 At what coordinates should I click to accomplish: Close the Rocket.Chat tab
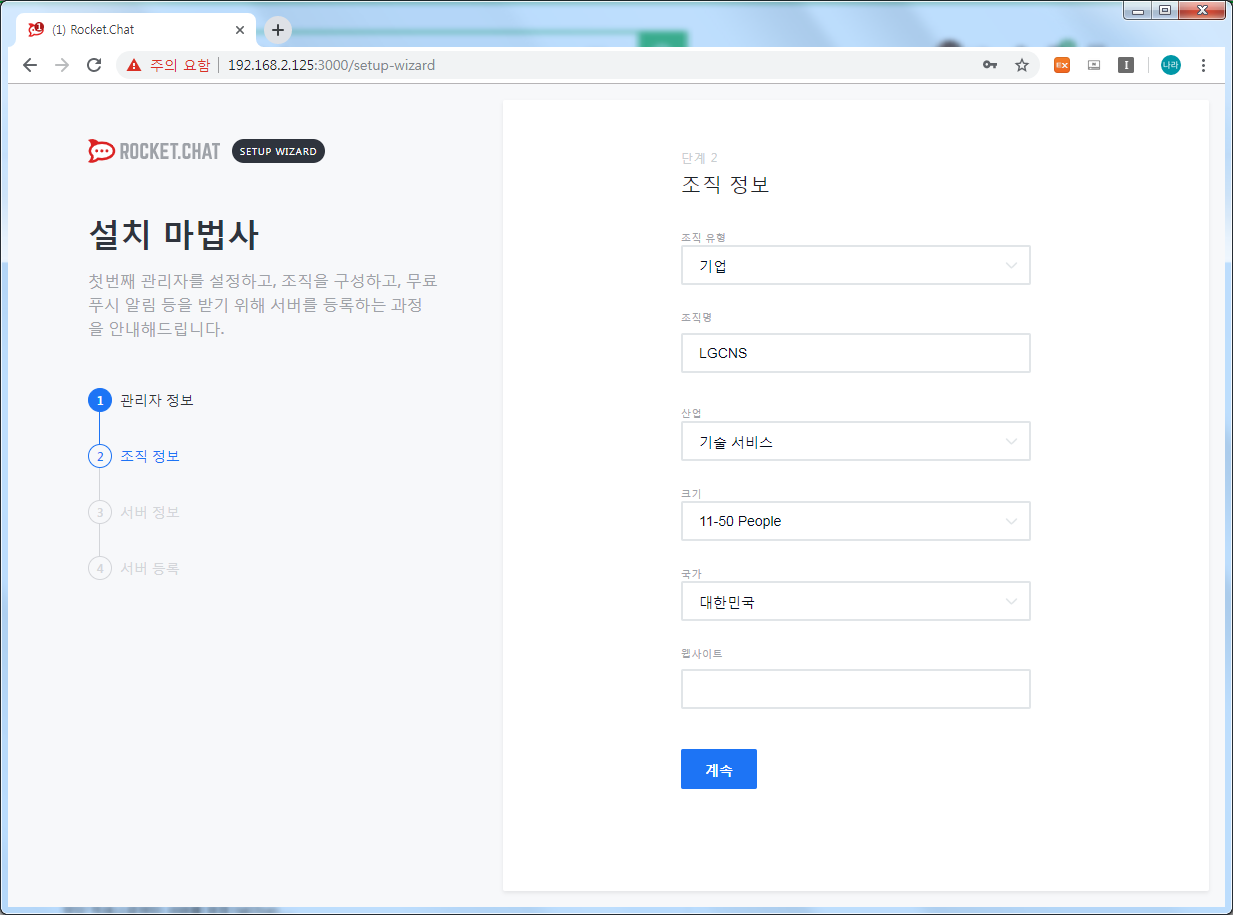click(x=240, y=30)
